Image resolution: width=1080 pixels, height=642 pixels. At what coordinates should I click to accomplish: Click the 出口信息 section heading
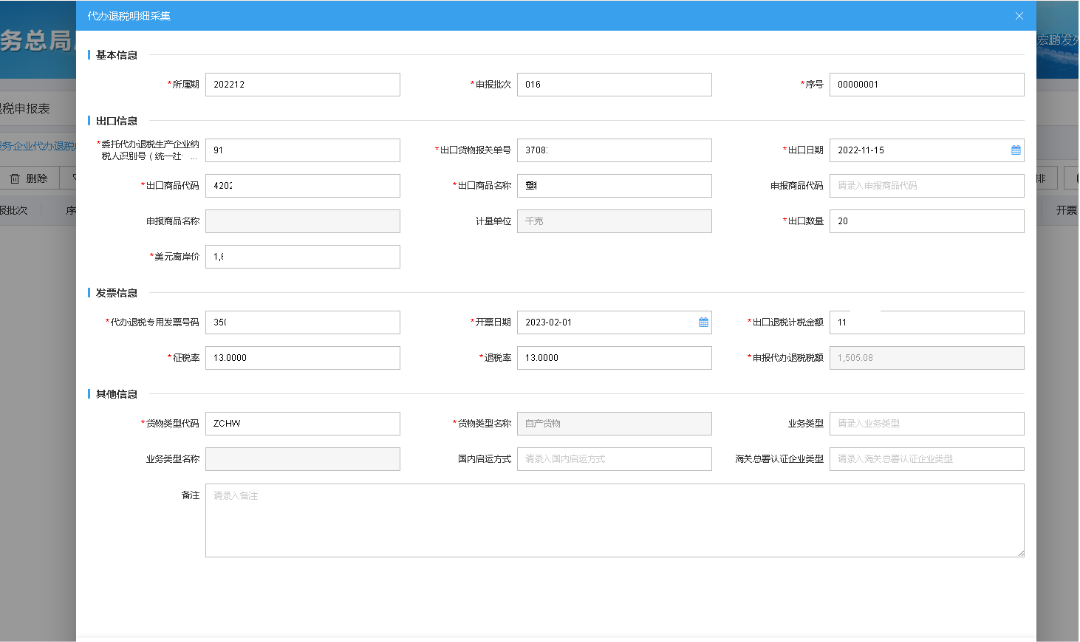[116, 121]
